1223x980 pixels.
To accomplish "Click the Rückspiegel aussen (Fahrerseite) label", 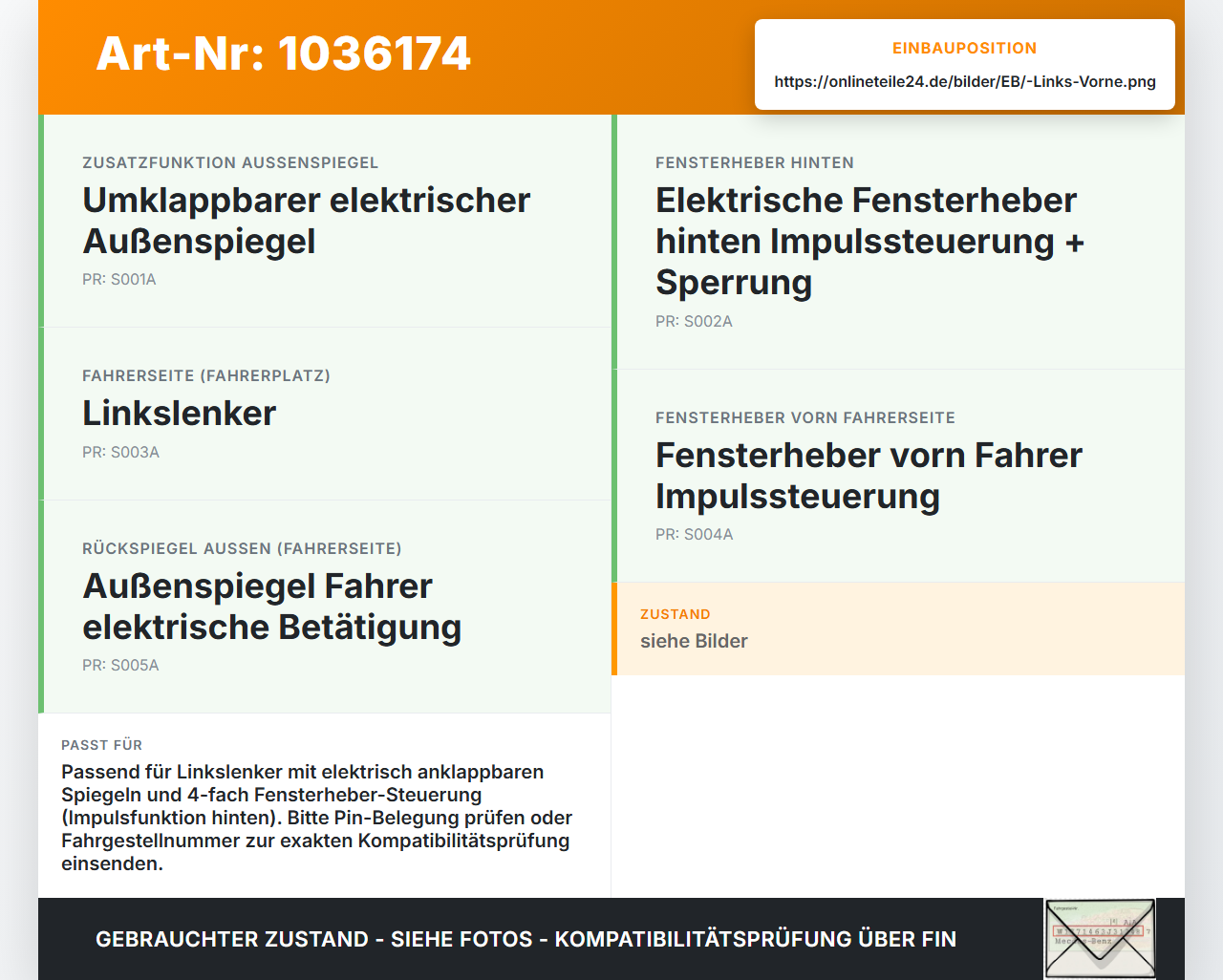I will 242,549.
